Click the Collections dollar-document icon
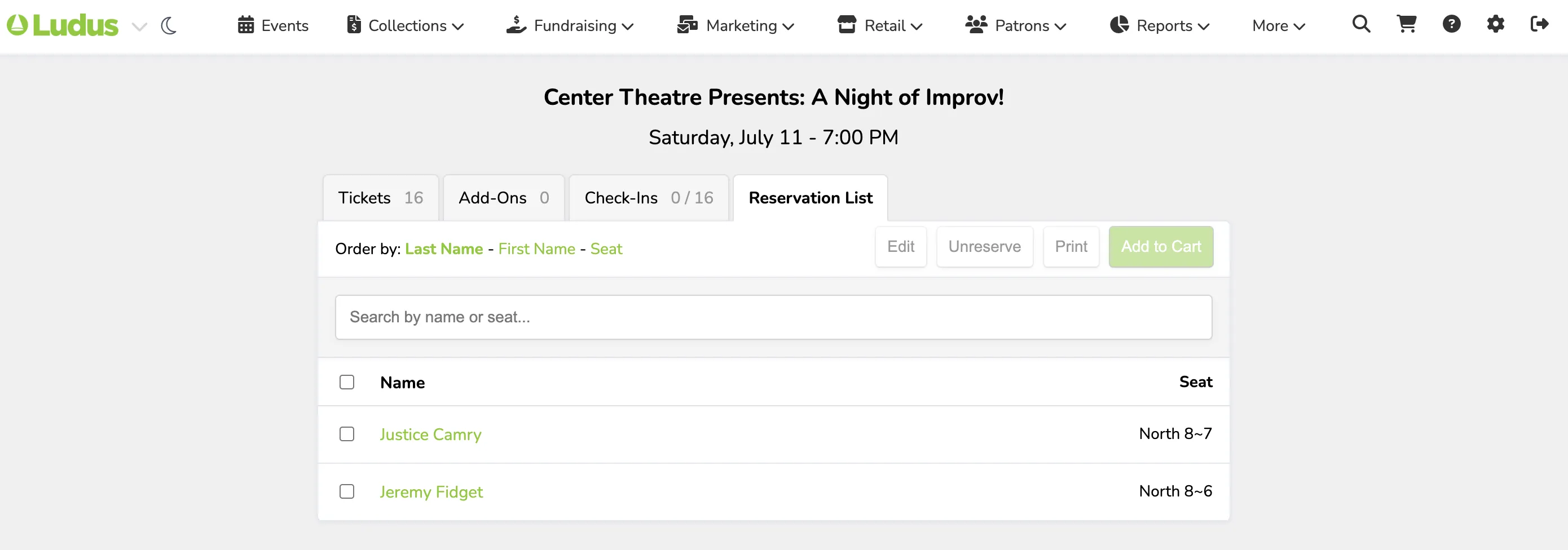The image size is (1568, 550). click(x=354, y=25)
